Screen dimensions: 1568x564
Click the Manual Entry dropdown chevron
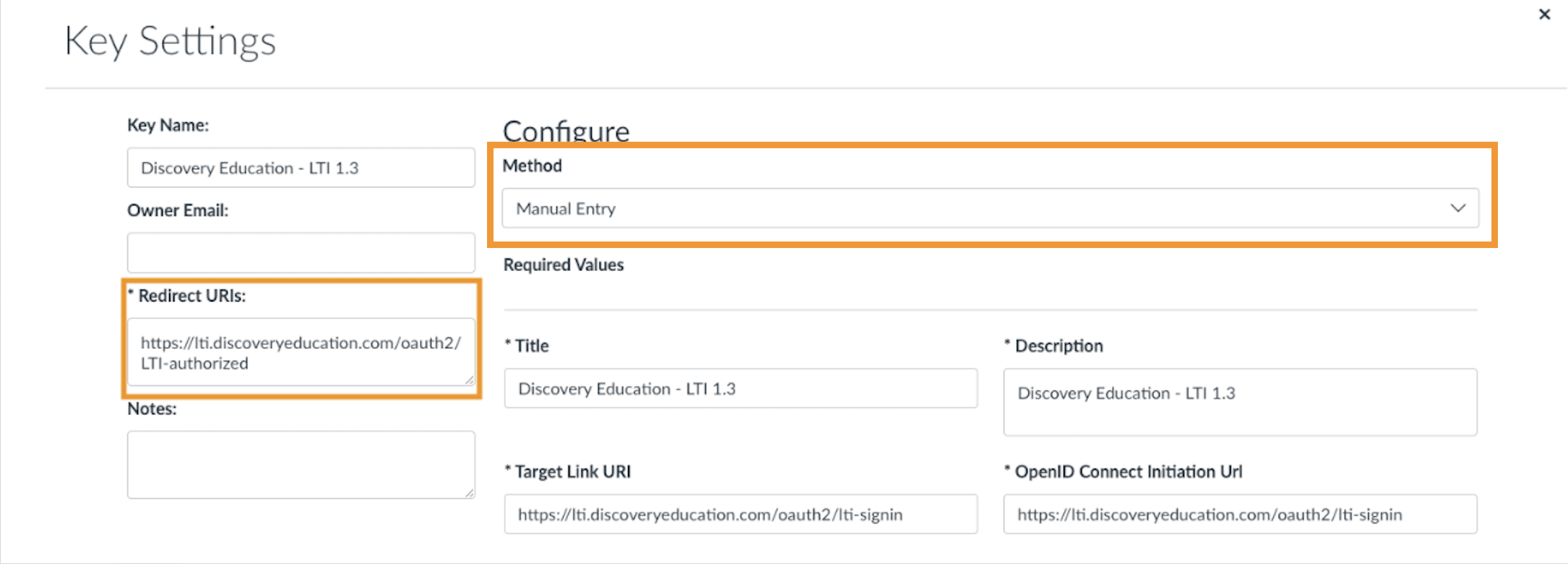pos(1460,208)
